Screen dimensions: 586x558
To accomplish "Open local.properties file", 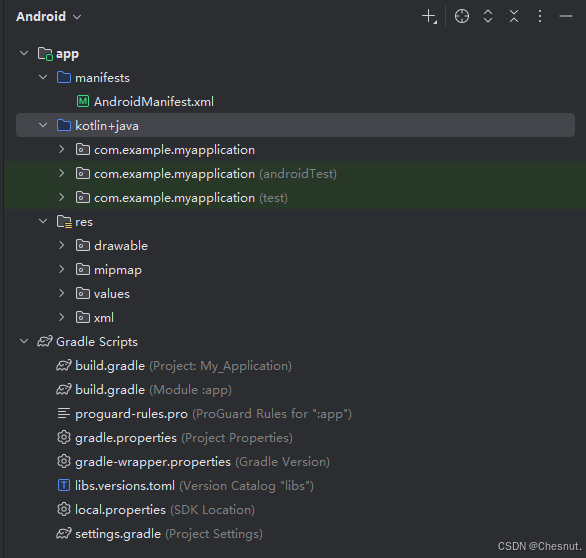I will click(x=165, y=509).
